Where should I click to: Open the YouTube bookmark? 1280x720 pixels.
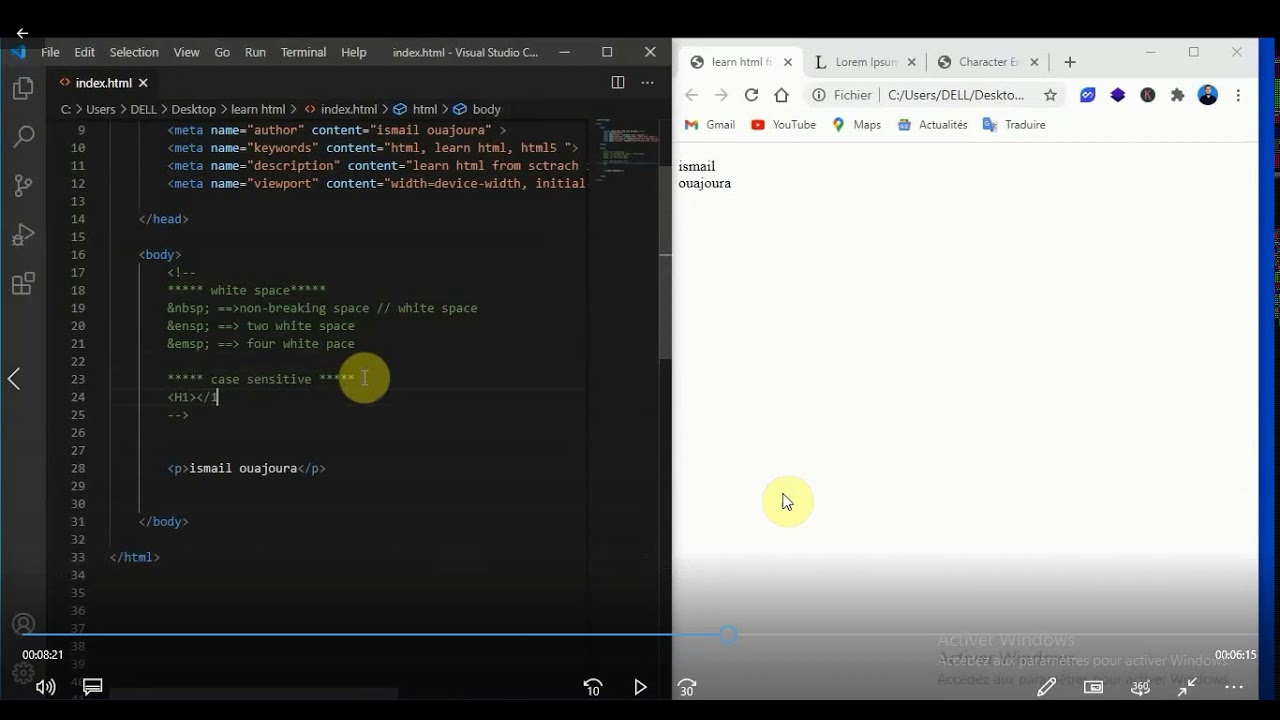(783, 125)
